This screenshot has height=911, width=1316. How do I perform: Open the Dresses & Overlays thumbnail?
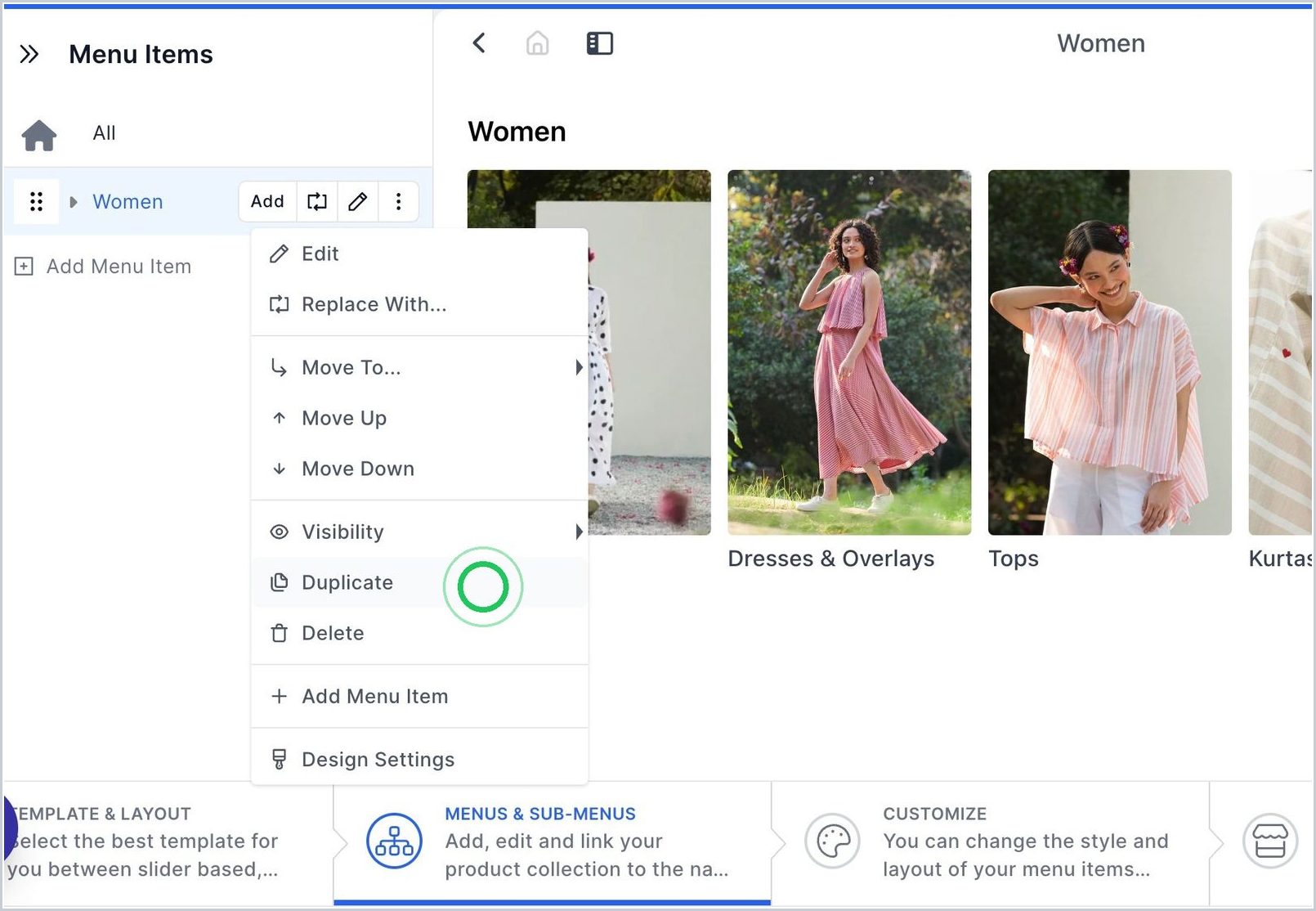(849, 352)
